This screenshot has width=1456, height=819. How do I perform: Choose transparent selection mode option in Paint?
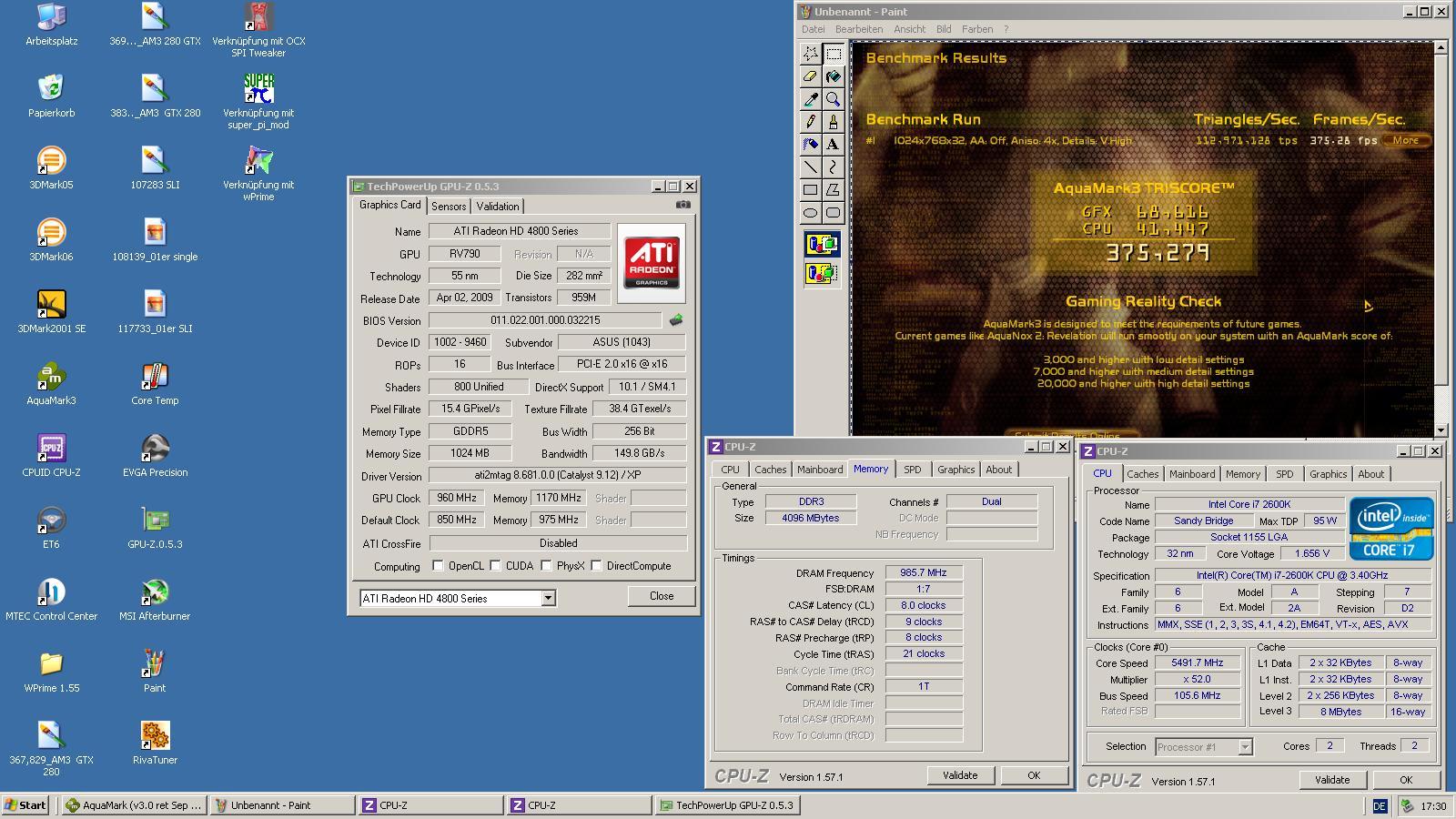[x=822, y=273]
